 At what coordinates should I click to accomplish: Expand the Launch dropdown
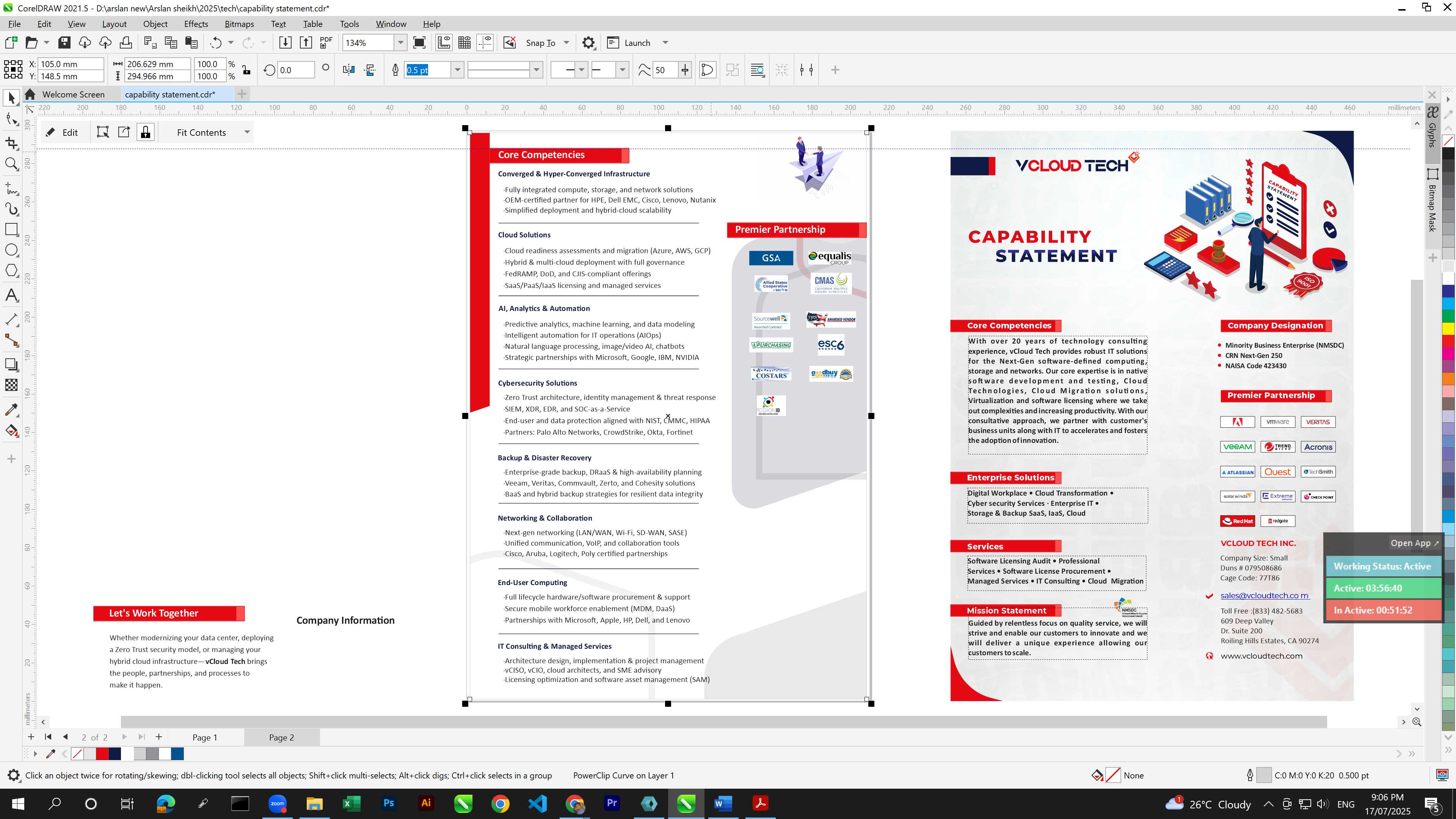click(665, 42)
